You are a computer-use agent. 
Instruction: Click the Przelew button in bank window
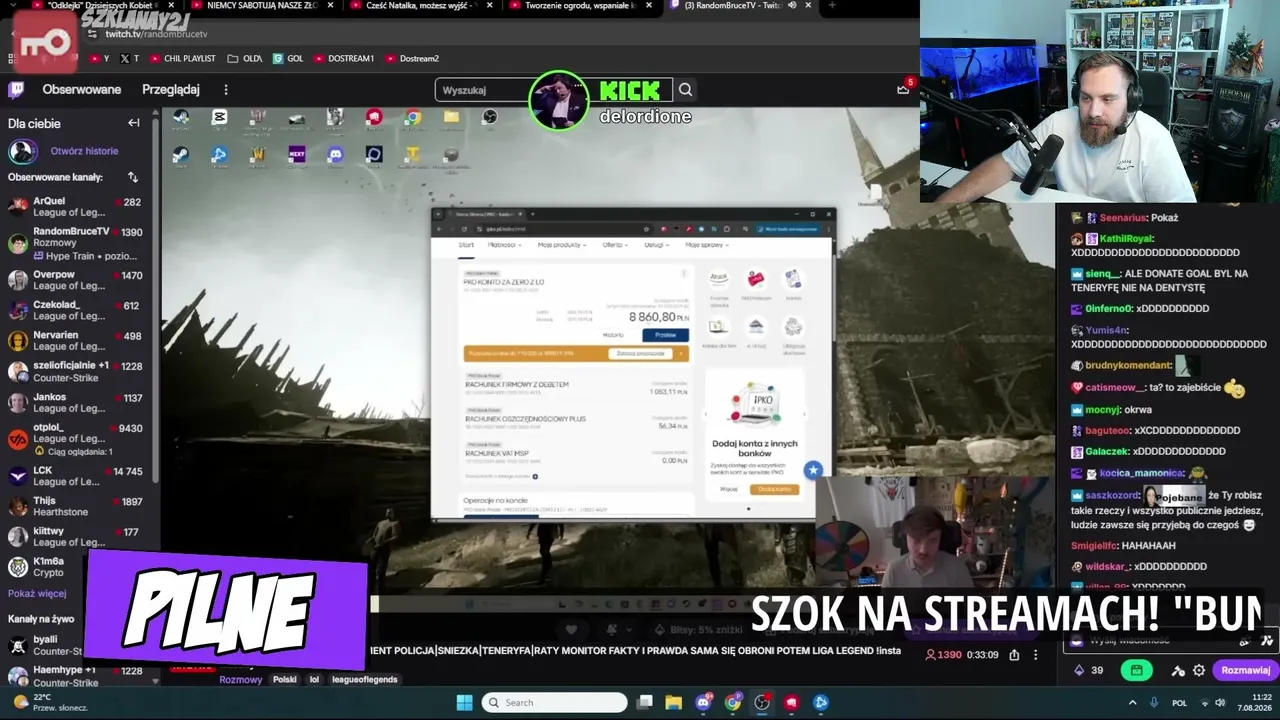665,335
